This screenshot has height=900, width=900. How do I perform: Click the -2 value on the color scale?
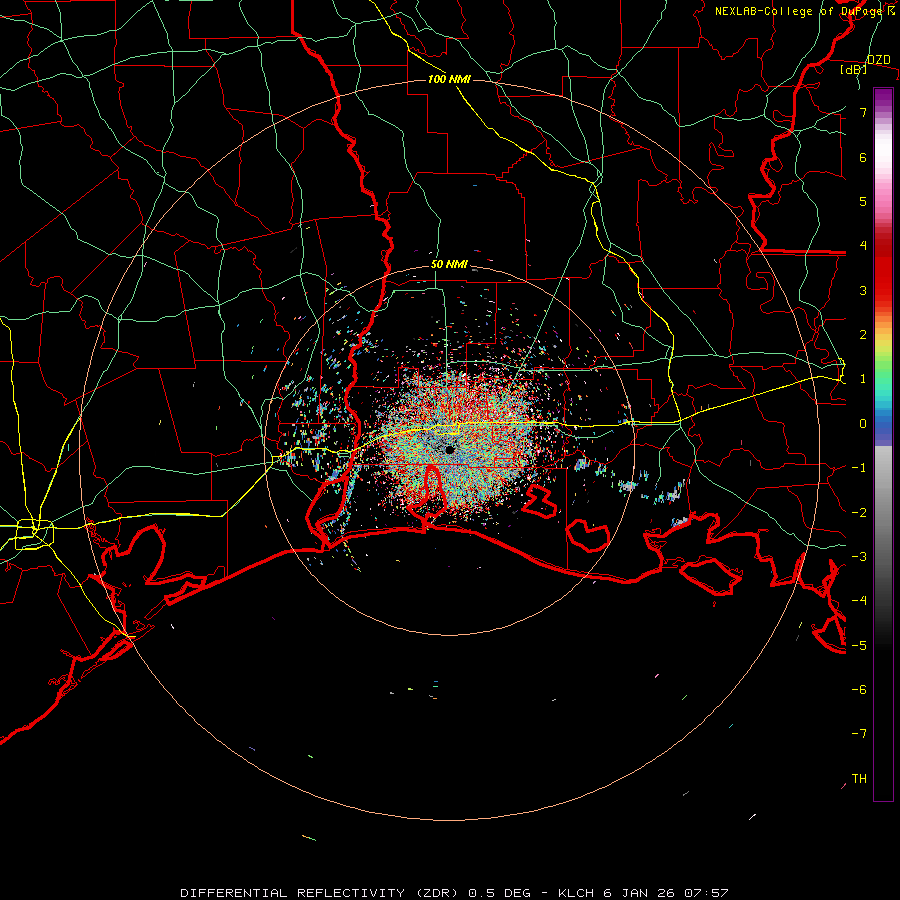point(859,513)
